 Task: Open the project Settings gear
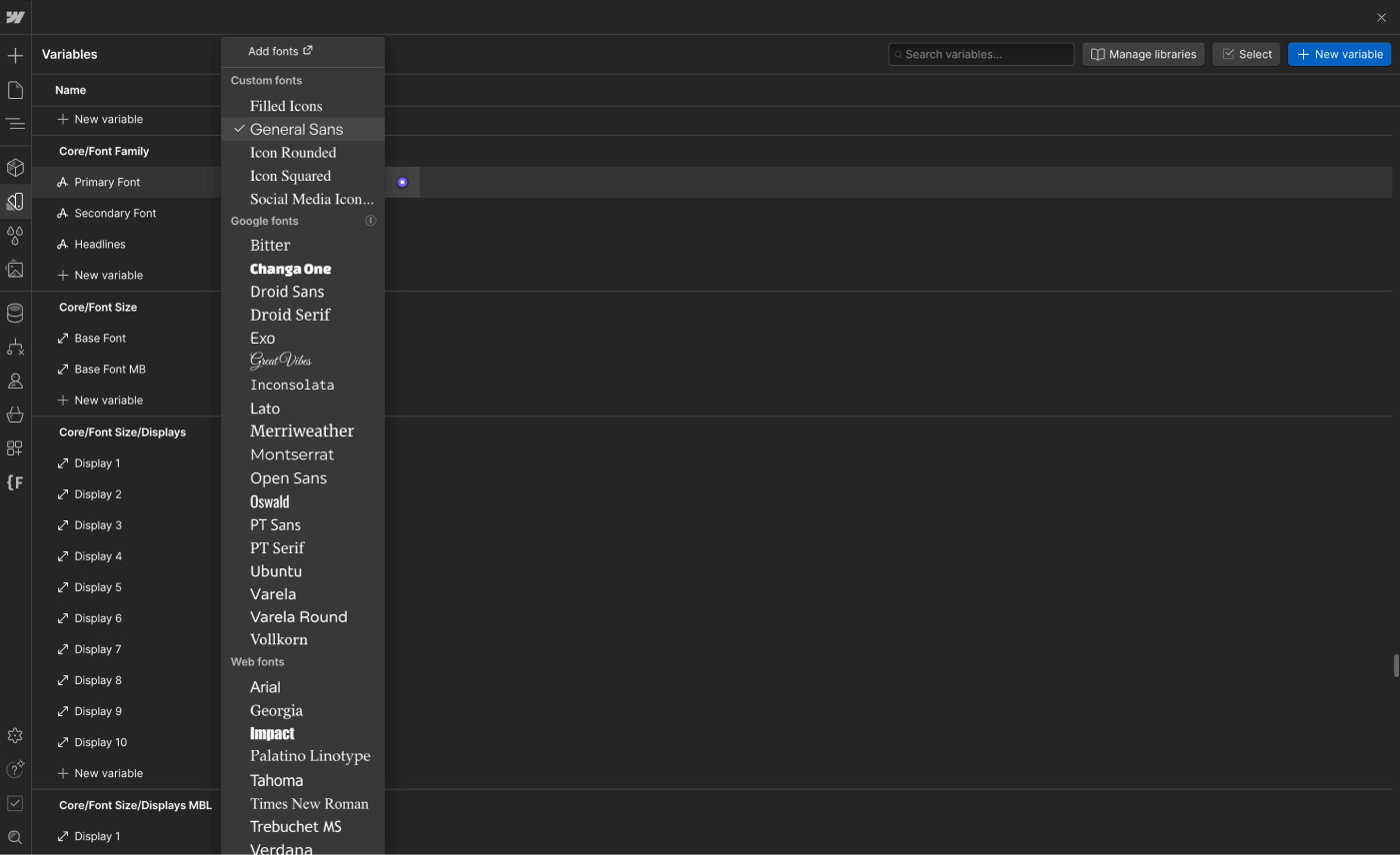tap(15, 735)
